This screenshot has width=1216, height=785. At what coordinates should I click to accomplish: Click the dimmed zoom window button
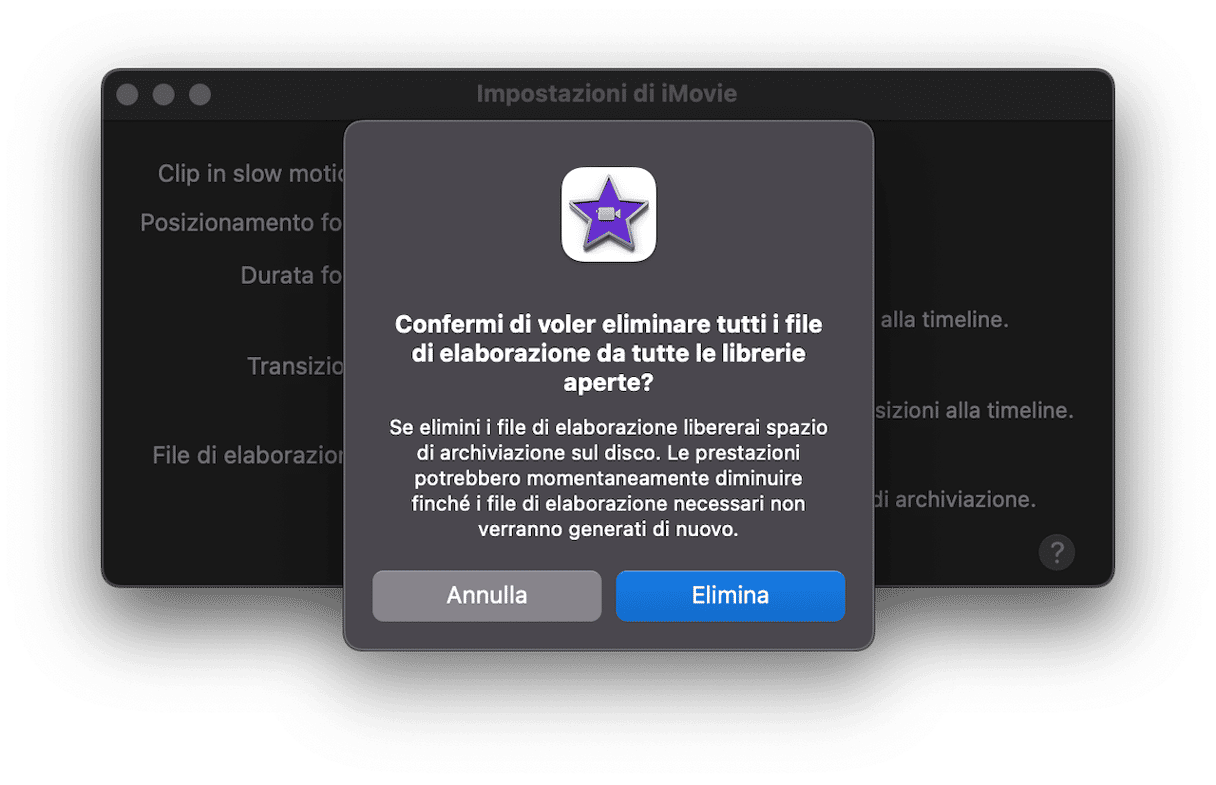click(200, 95)
